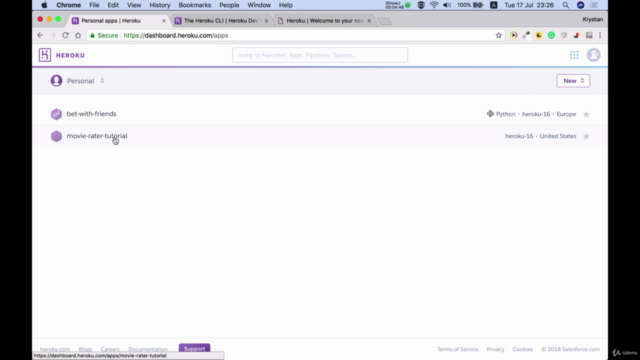Open the Documentation footer link
The width and height of the screenshot is (640, 360).
[x=148, y=349]
